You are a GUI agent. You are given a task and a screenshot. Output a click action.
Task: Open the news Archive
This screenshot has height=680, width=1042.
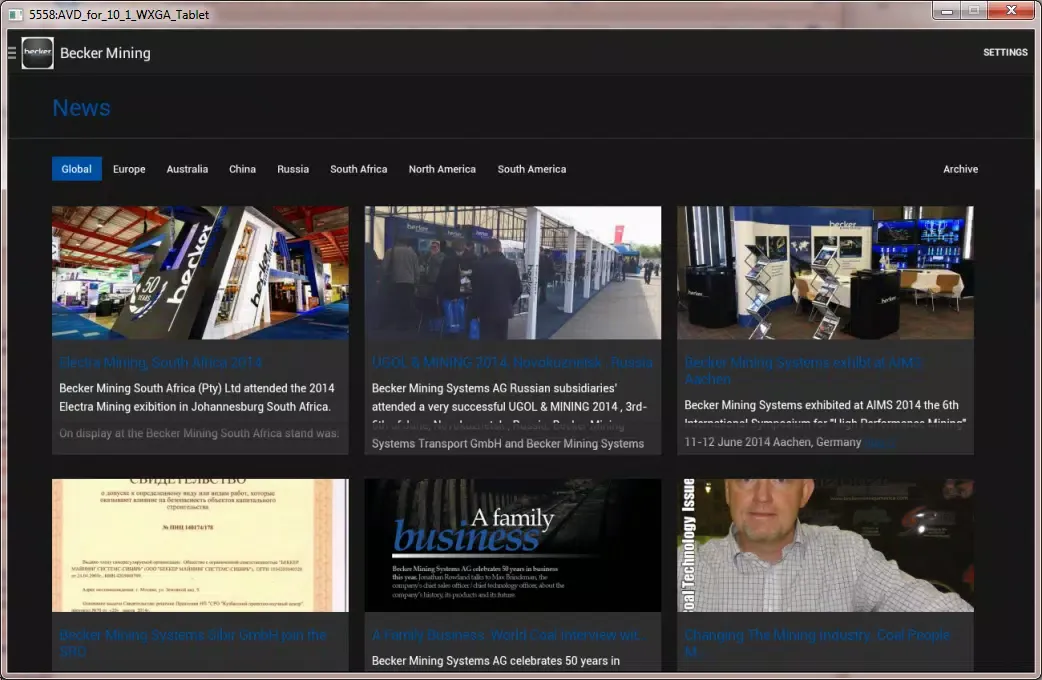tap(960, 169)
